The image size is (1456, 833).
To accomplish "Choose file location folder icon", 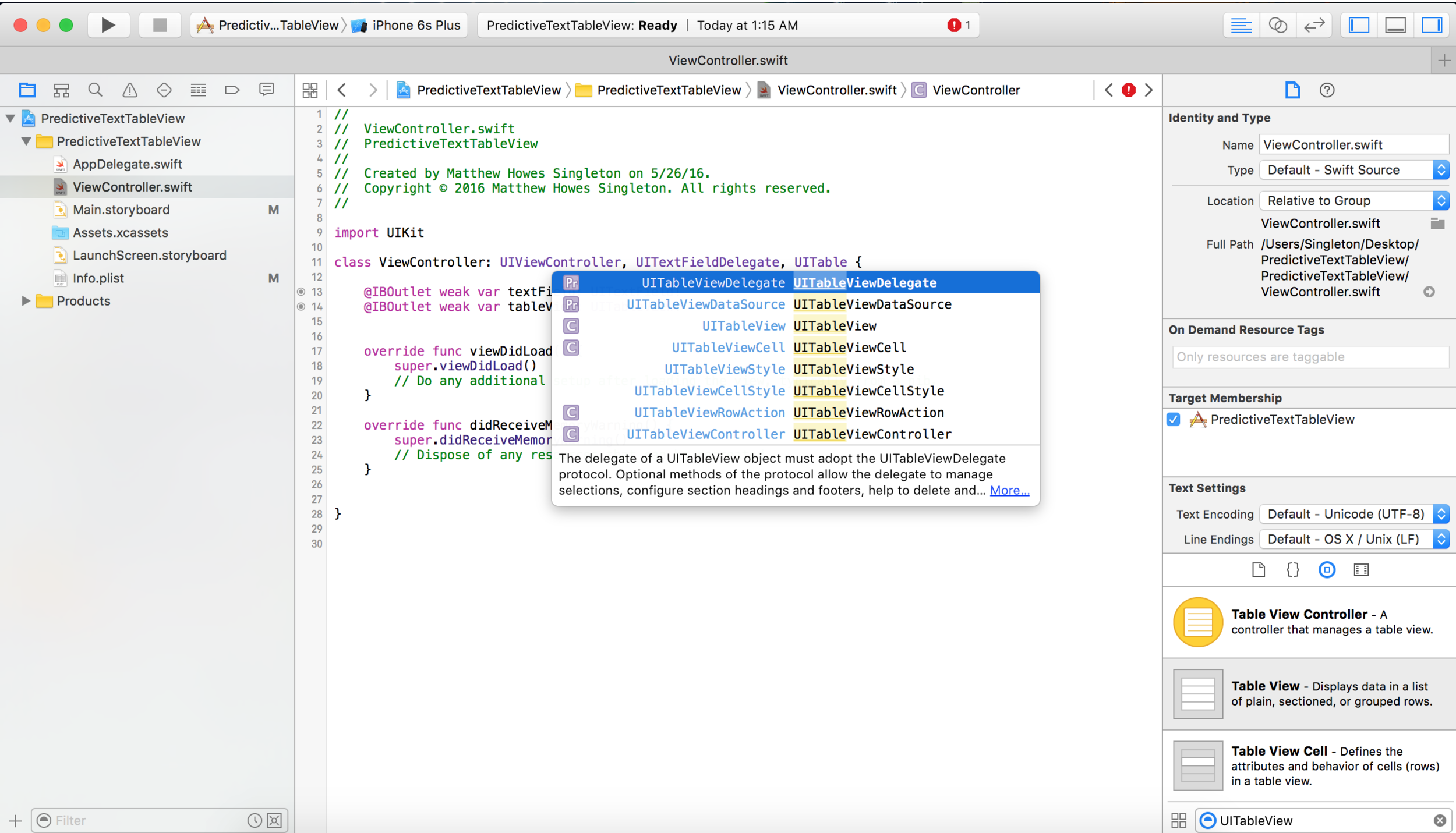I will click(x=1437, y=223).
